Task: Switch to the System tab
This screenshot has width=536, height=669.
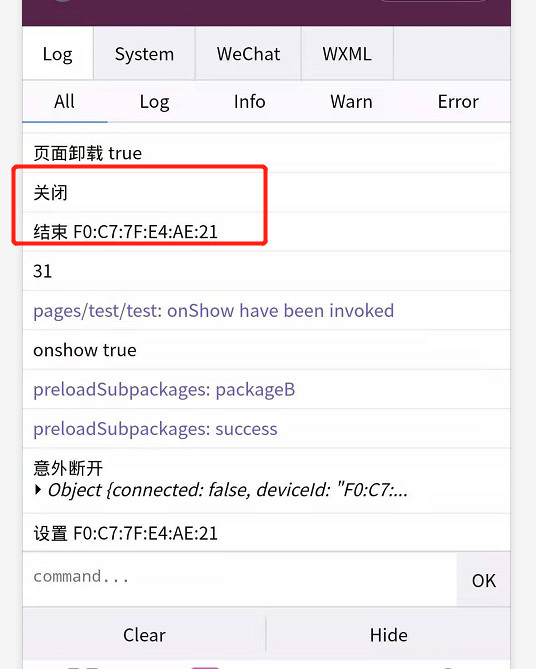Action: [x=144, y=54]
